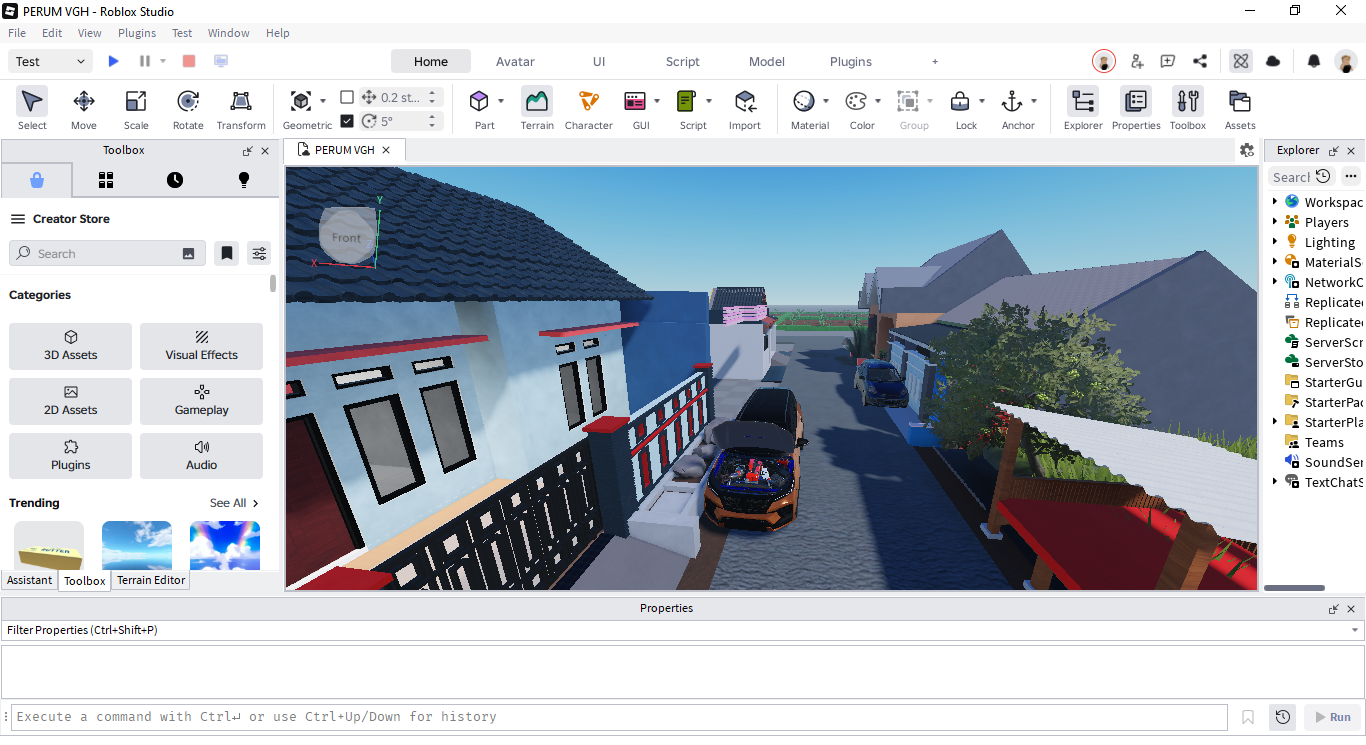Toggle the rotate snapping checkbox
The width and height of the screenshot is (1366, 745).
pos(347,121)
